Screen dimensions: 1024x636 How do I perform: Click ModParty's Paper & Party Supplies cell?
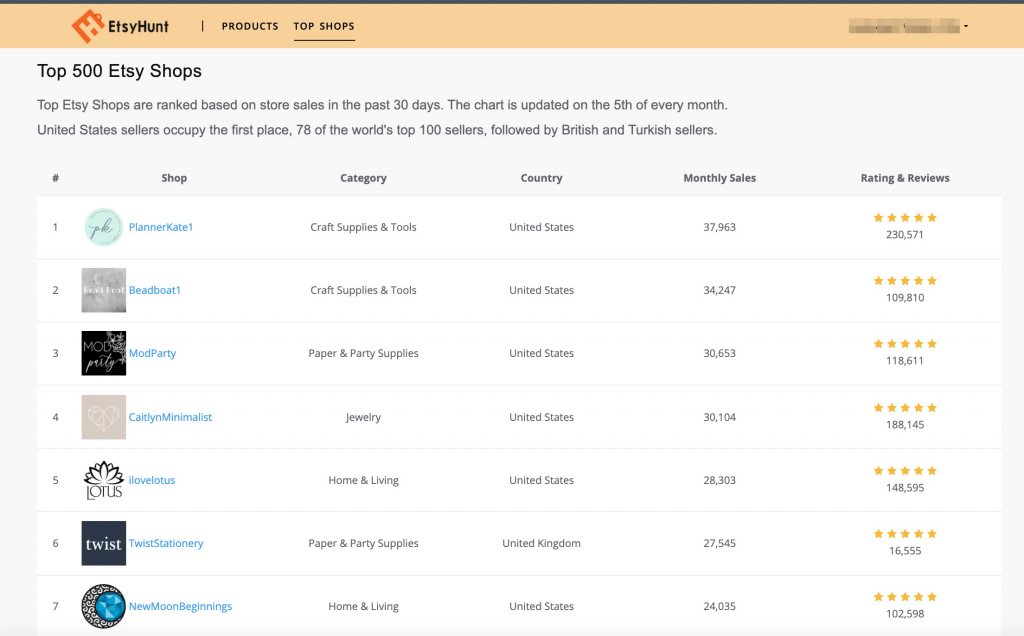(x=363, y=353)
